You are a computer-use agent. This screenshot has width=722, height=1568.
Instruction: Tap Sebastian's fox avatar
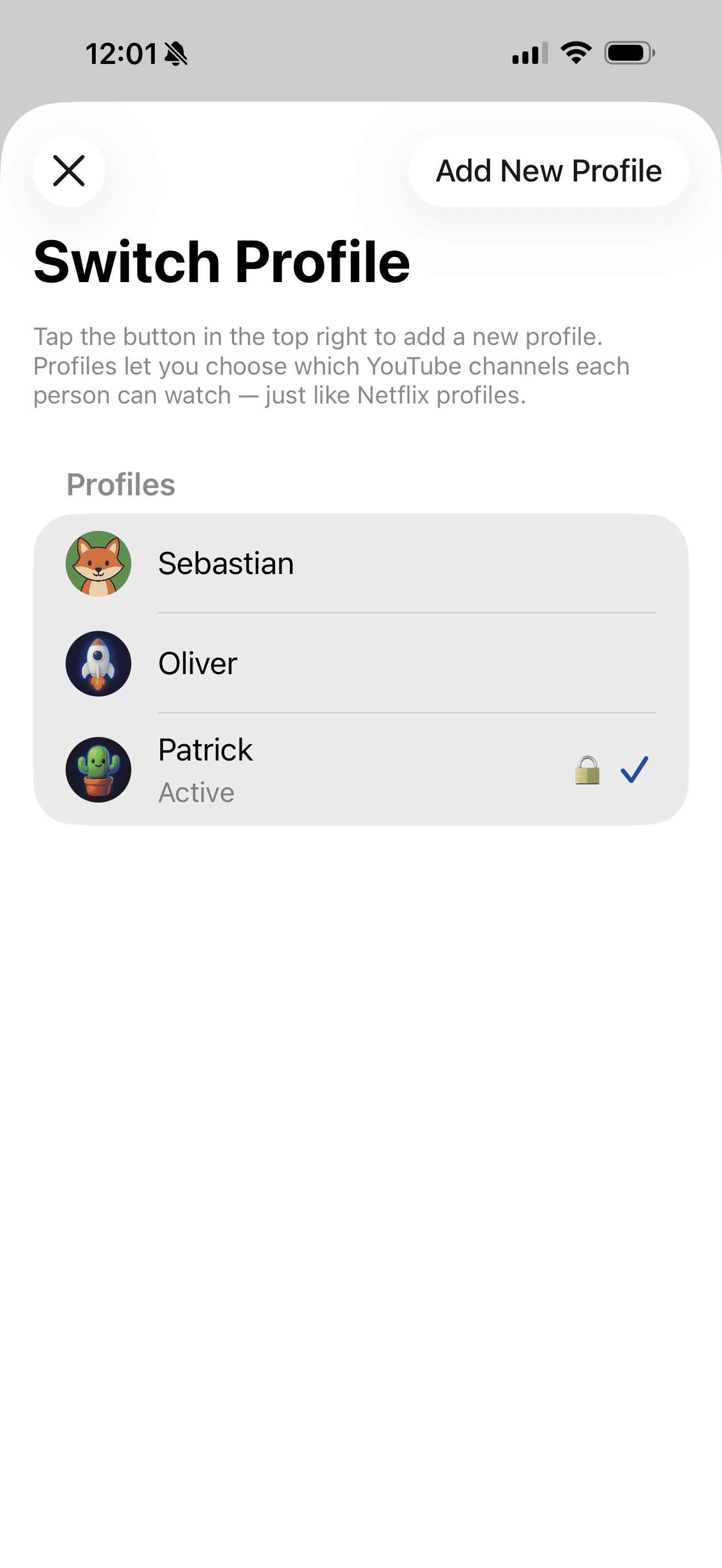(98, 563)
